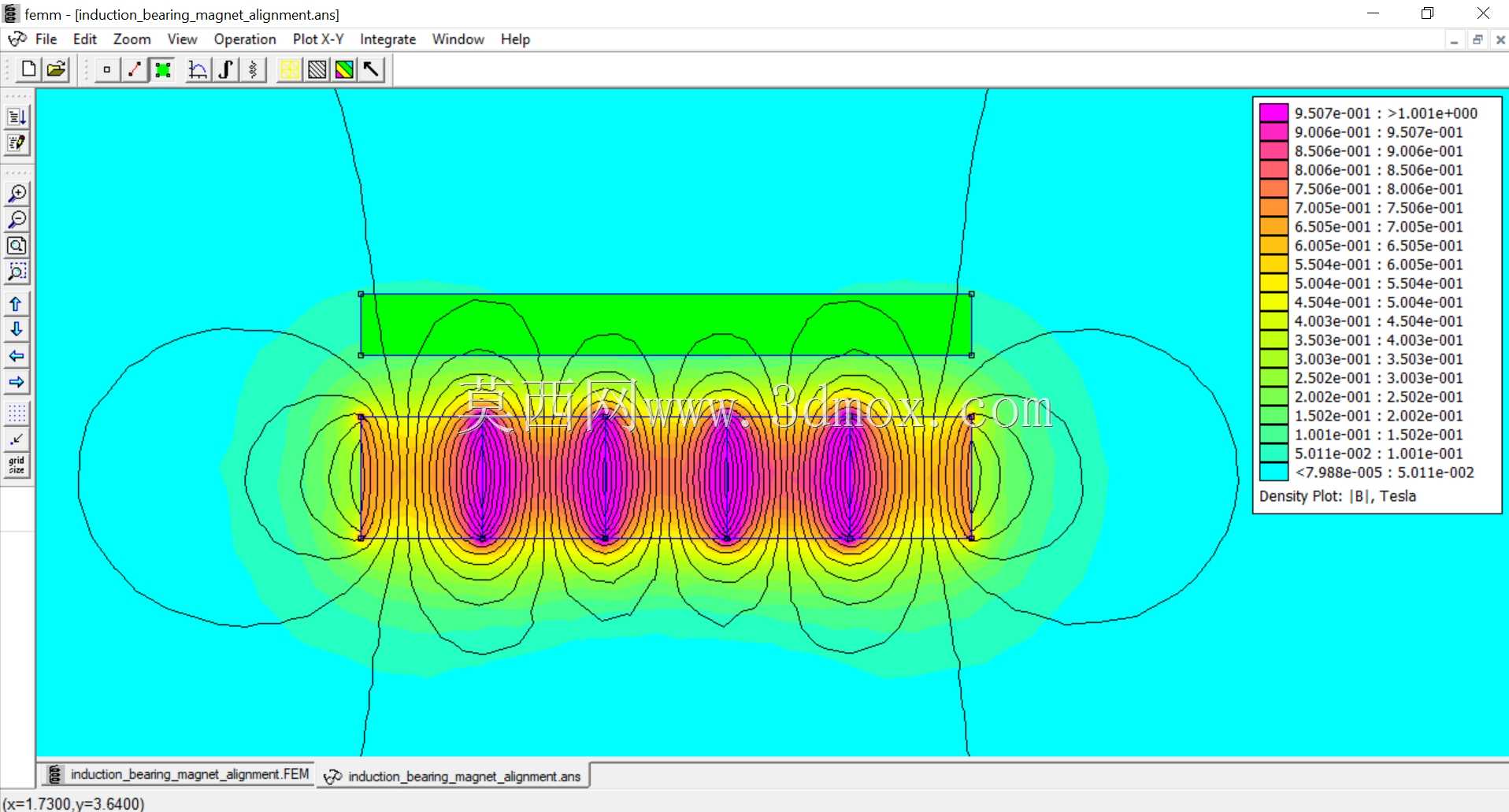Screen dimensions: 1509x812
Task: Click the integral calculation icon
Action: click(x=225, y=70)
